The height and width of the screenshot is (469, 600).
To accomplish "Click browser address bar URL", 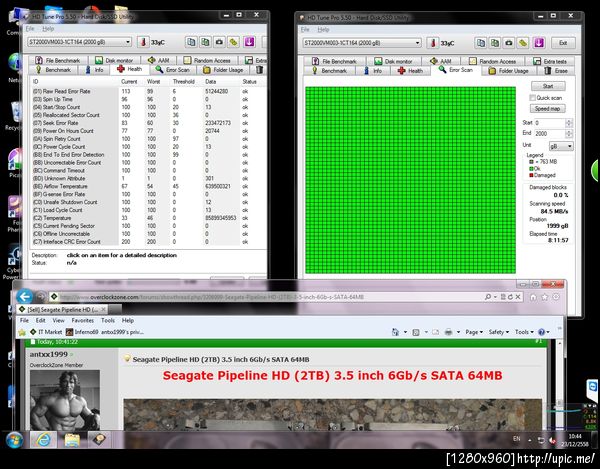I will click(x=212, y=297).
